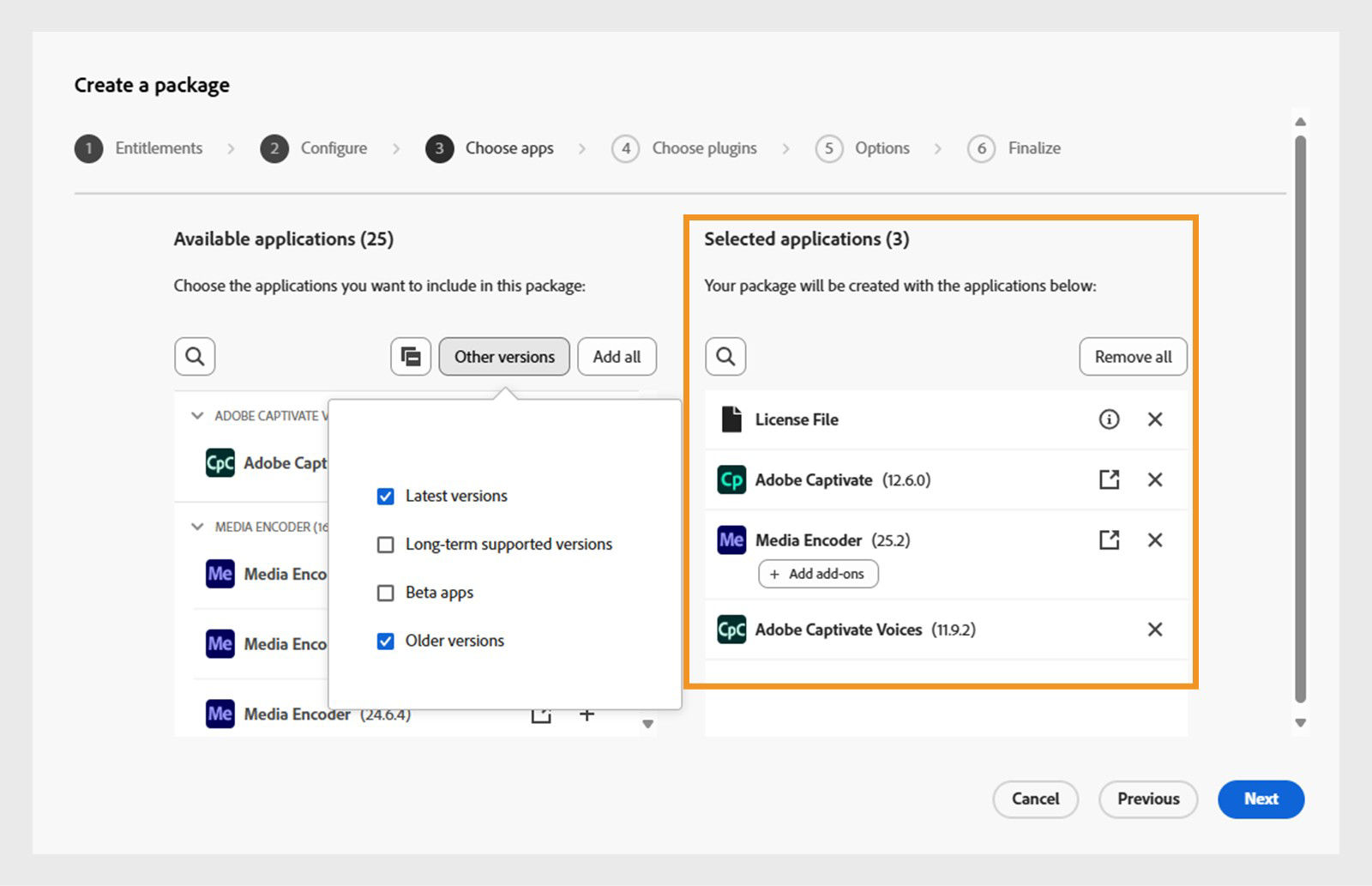Collapse the Adobe Captivate section
The image size is (1372, 886).
tap(196, 416)
